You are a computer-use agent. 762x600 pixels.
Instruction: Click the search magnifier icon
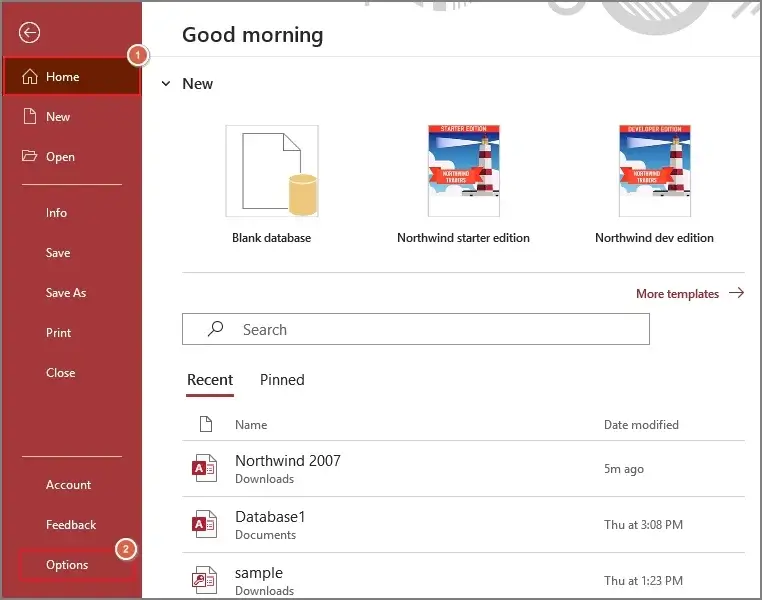[x=215, y=329]
